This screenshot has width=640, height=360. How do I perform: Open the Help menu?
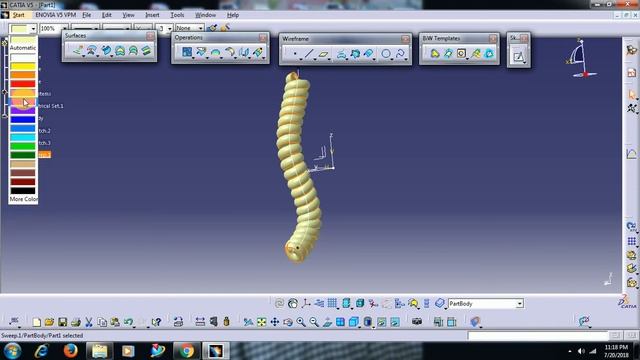pos(233,15)
